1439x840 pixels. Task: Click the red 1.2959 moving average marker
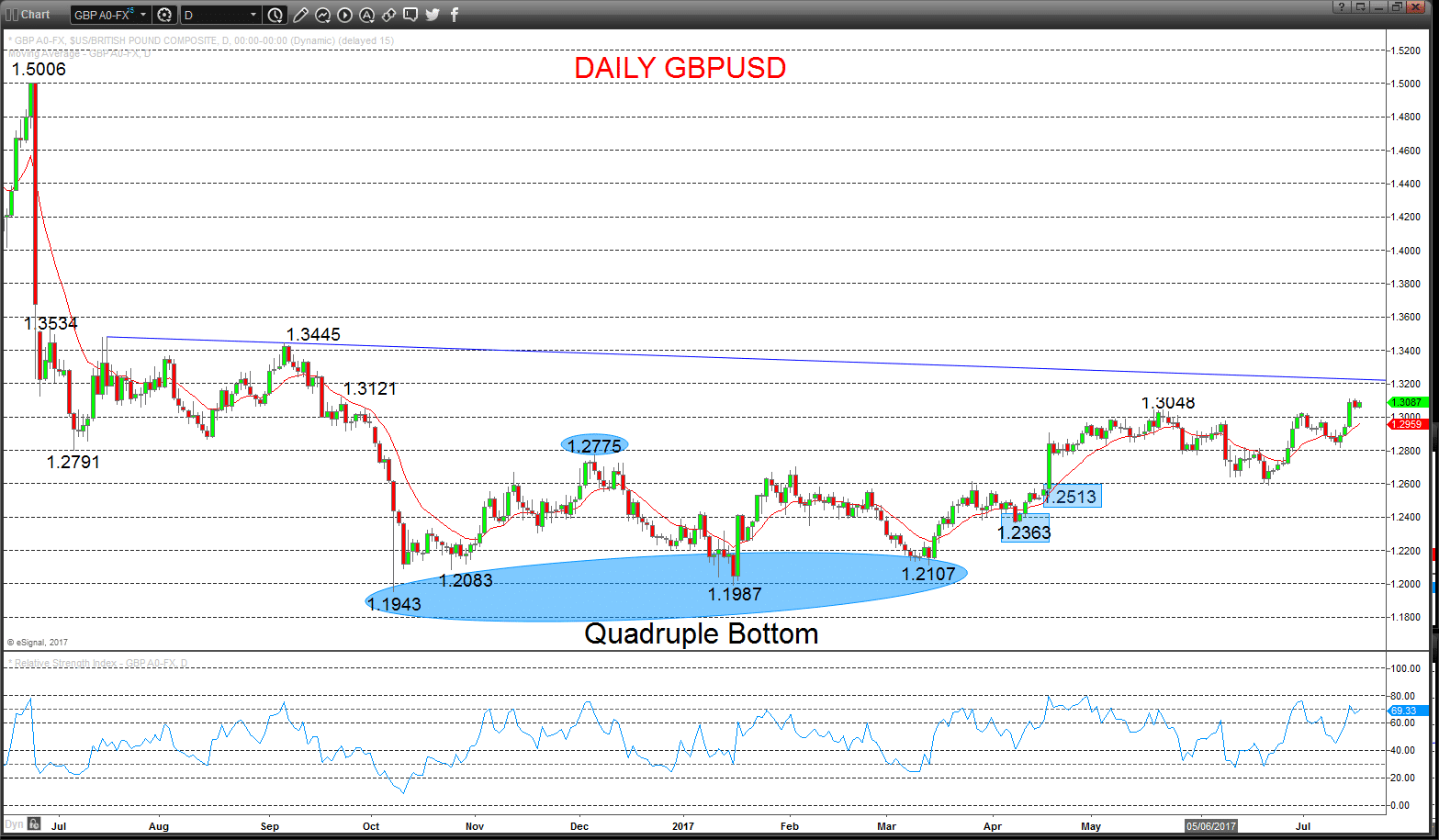pyautogui.click(x=1406, y=424)
